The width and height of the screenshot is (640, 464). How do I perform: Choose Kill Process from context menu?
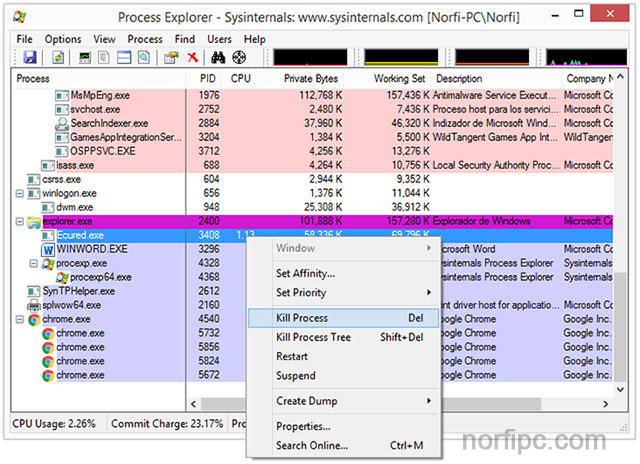coord(343,318)
